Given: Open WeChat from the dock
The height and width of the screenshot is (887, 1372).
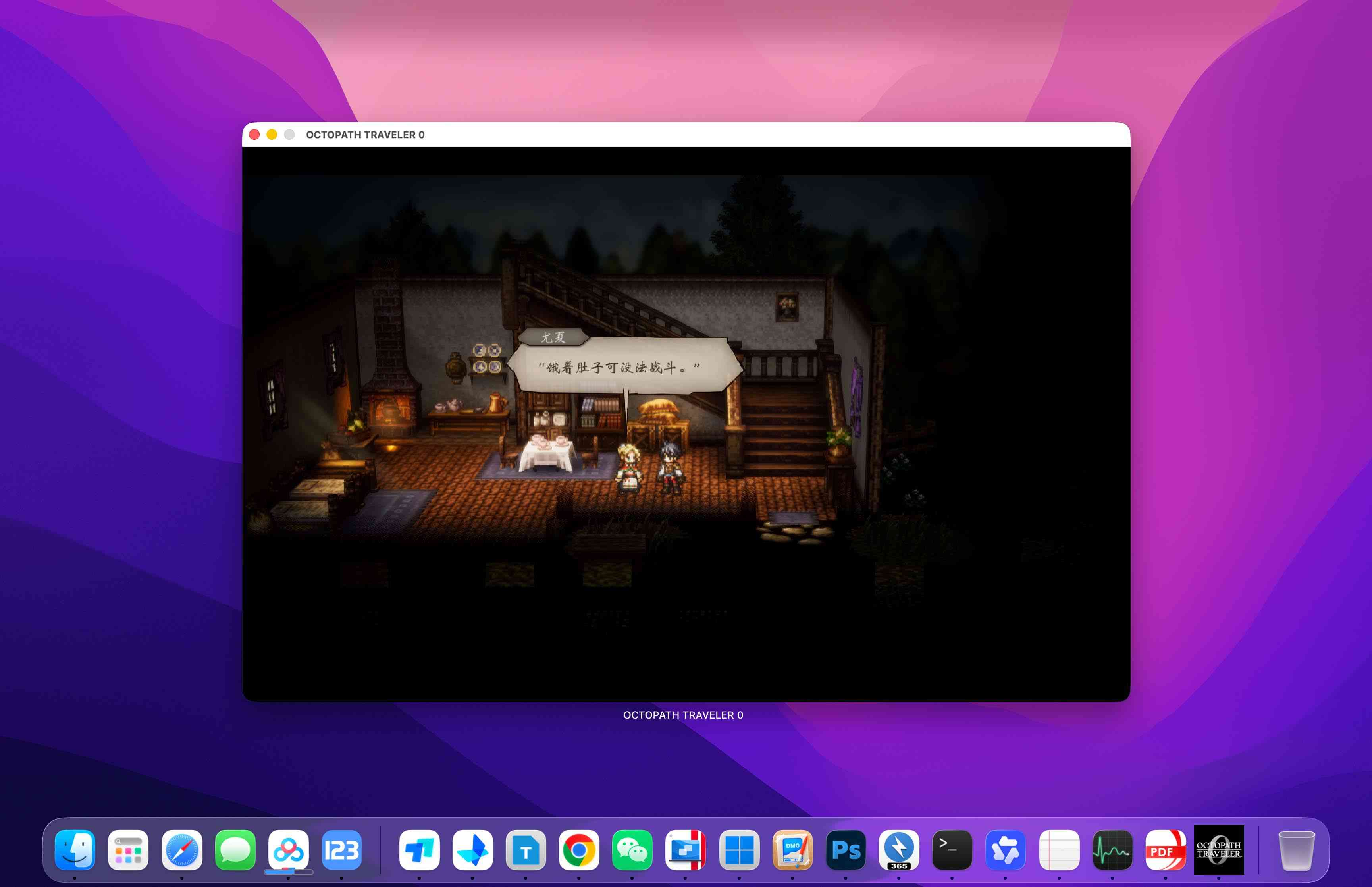Looking at the screenshot, I should [x=632, y=850].
